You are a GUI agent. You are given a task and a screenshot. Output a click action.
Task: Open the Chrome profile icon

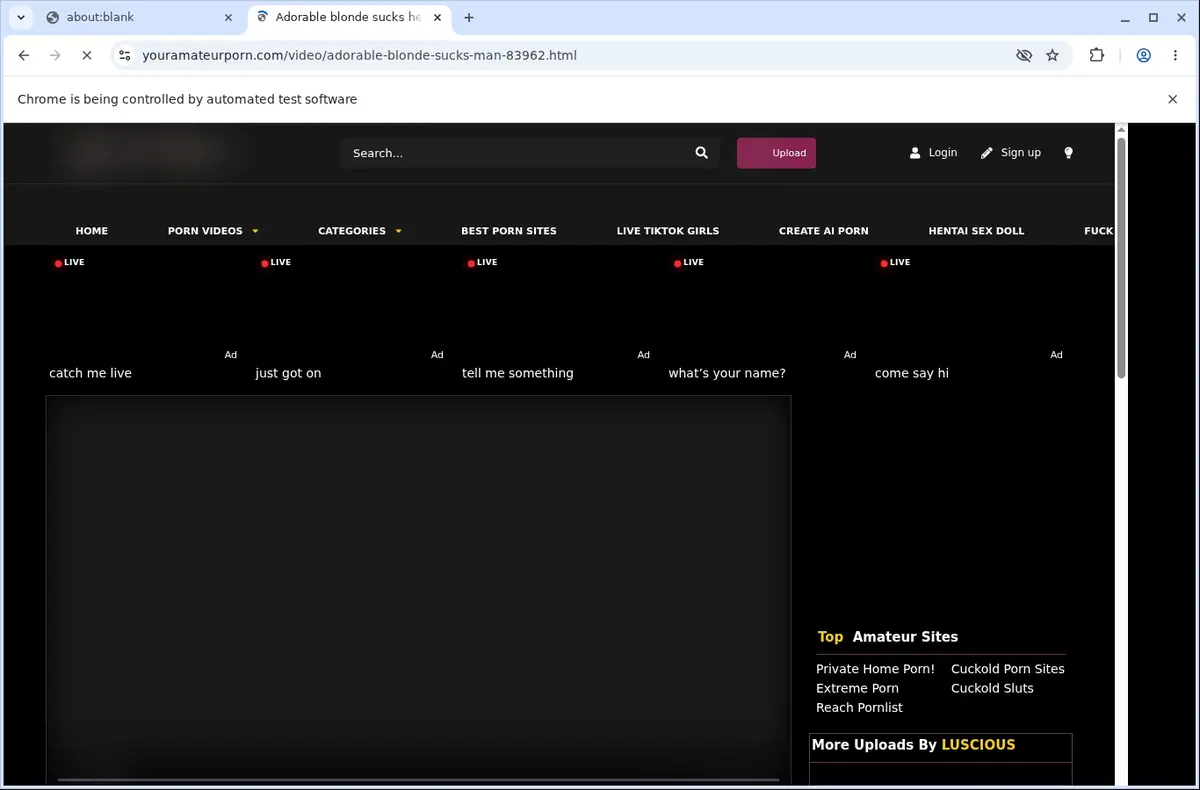1143,55
